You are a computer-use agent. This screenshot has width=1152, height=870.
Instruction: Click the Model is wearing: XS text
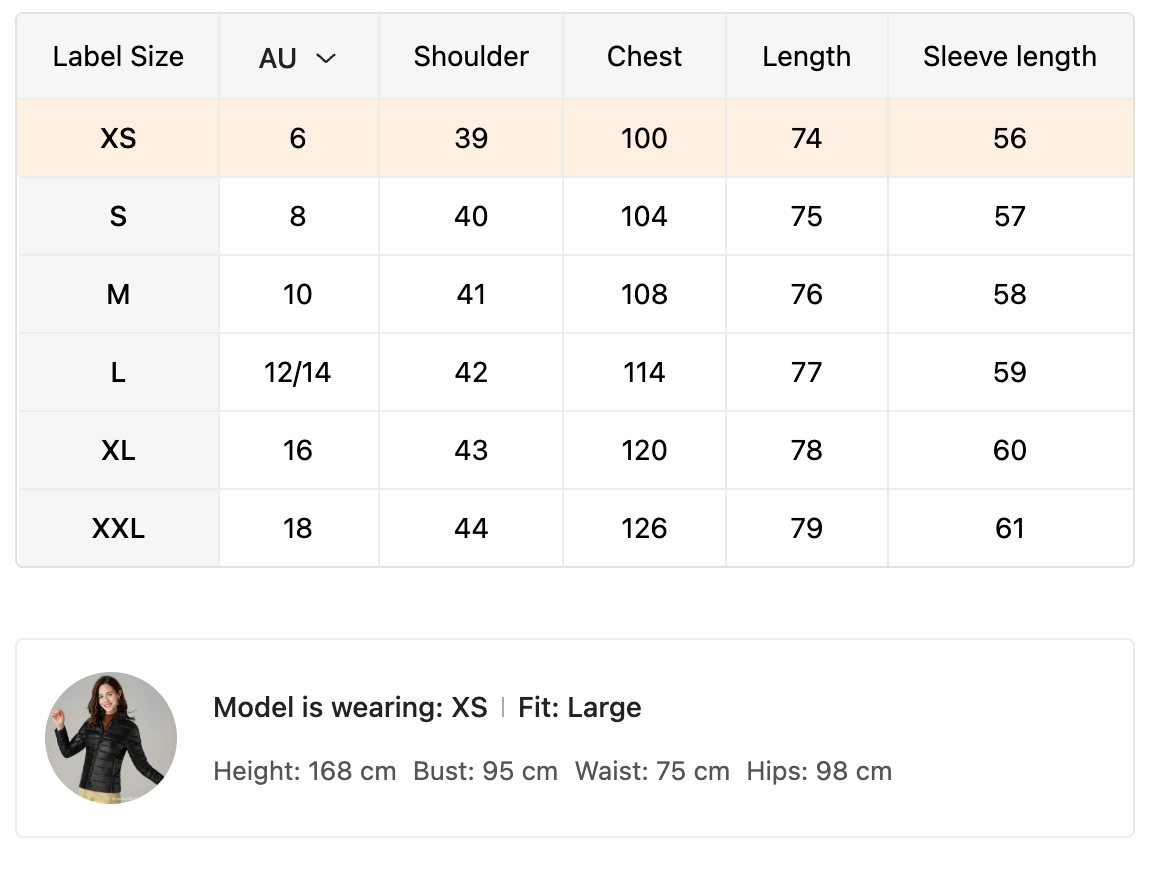pos(350,708)
